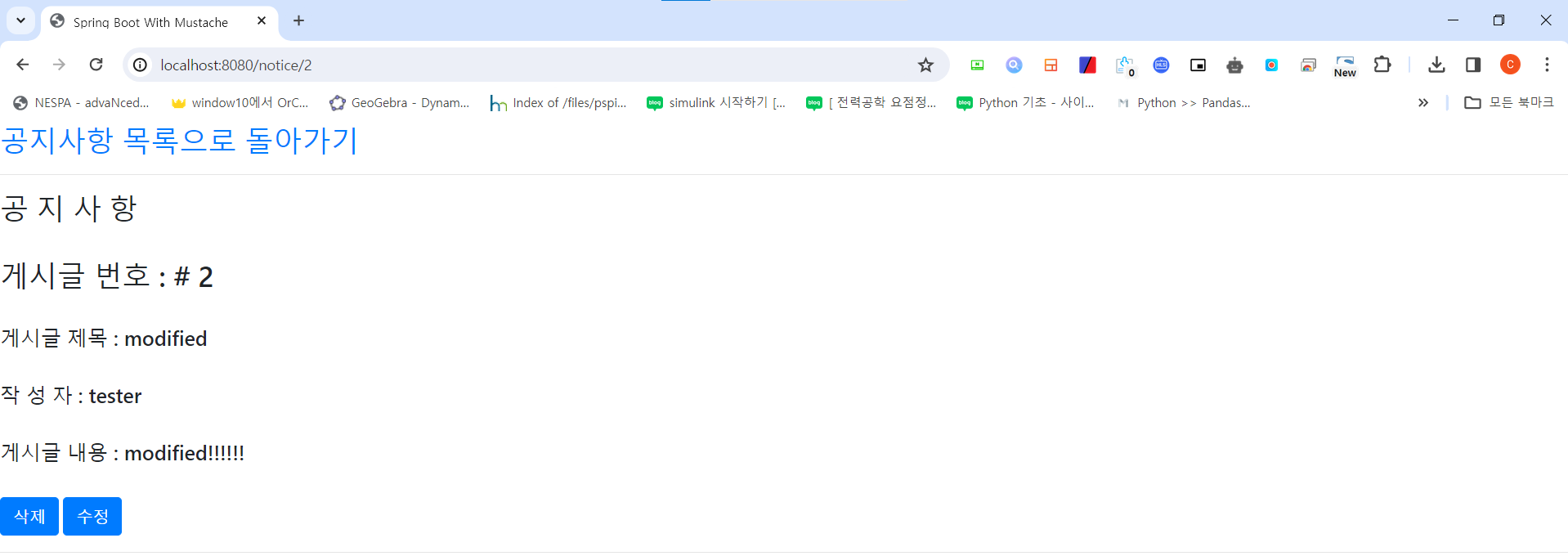Screen dimensions: 1568x556
Task: Open the blue screen recorder extension
Action: click(x=1271, y=65)
